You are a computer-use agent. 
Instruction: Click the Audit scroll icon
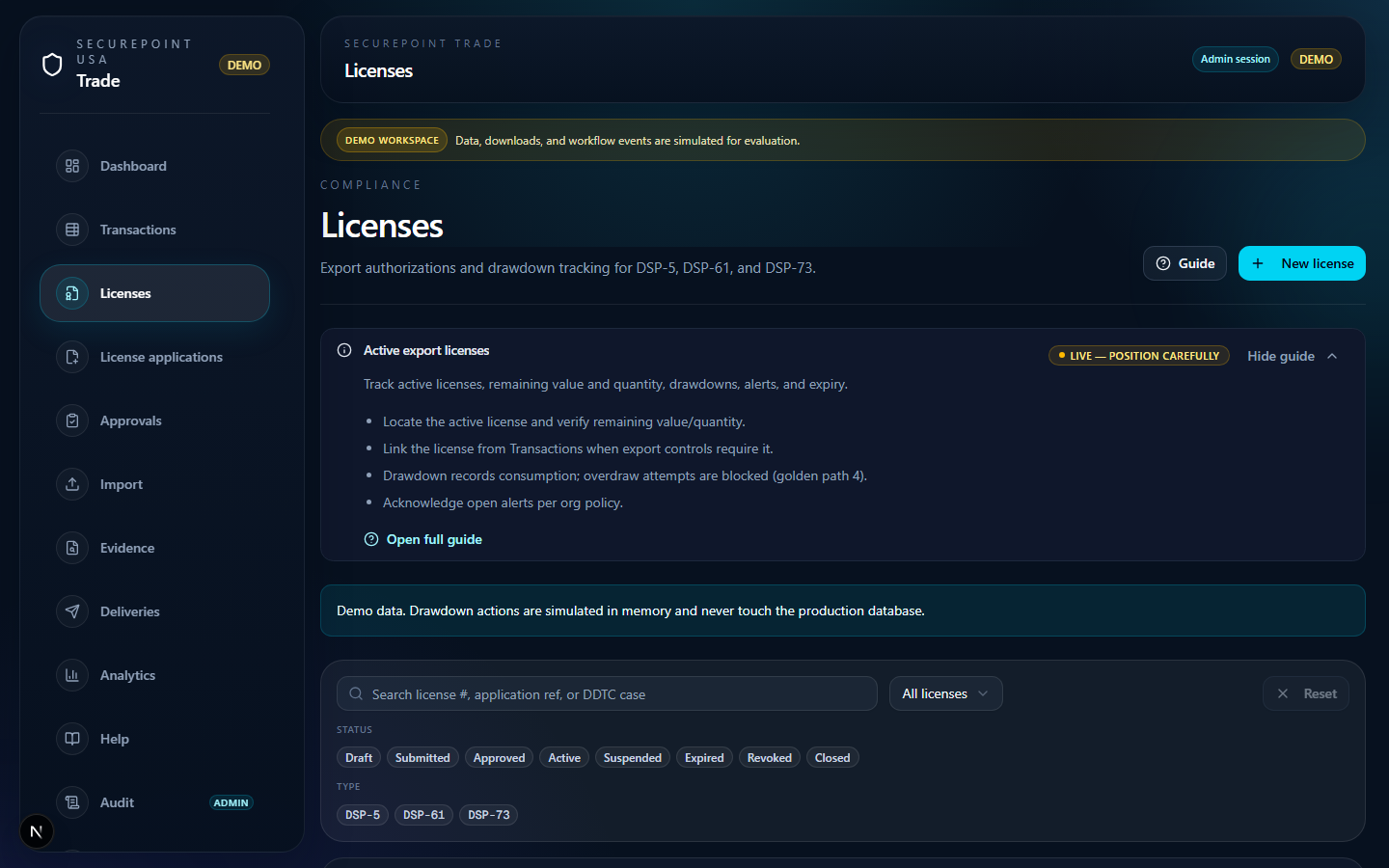pos(72,802)
